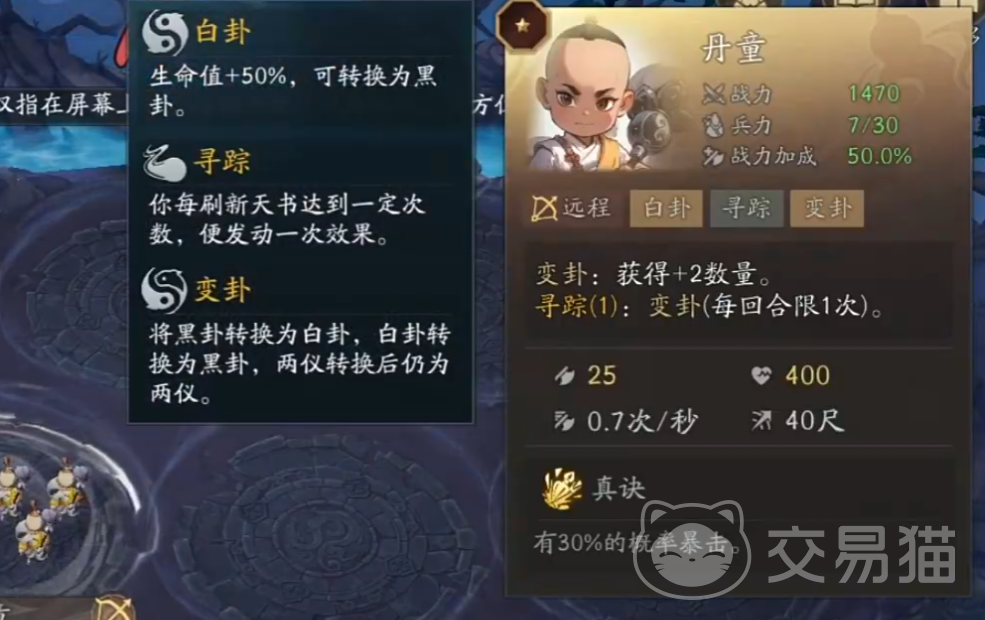Viewport: 985px width, 620px height.
Task: Click the 战力加成 50.0% stat row
Action: click(x=807, y=156)
